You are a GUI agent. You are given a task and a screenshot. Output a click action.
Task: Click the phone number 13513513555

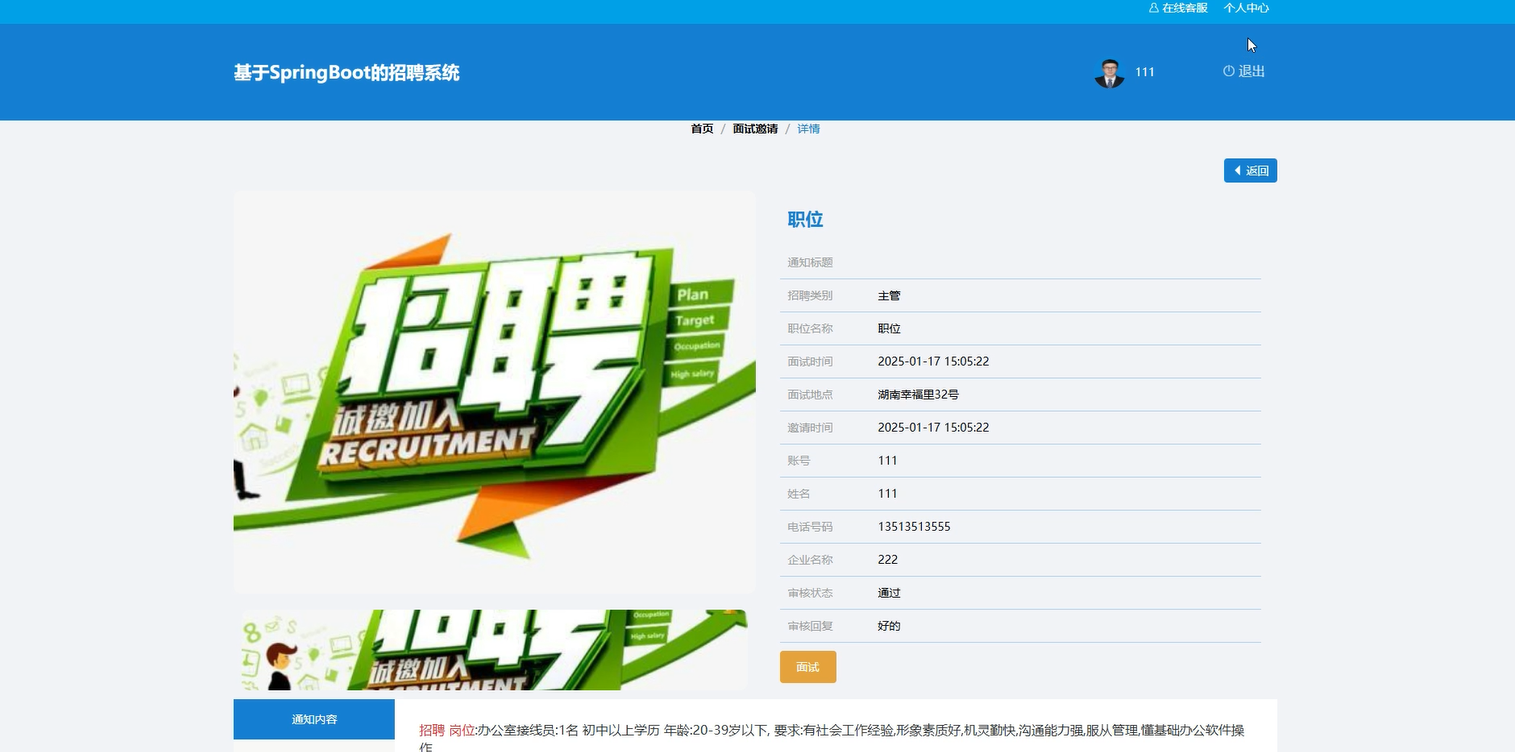point(913,526)
